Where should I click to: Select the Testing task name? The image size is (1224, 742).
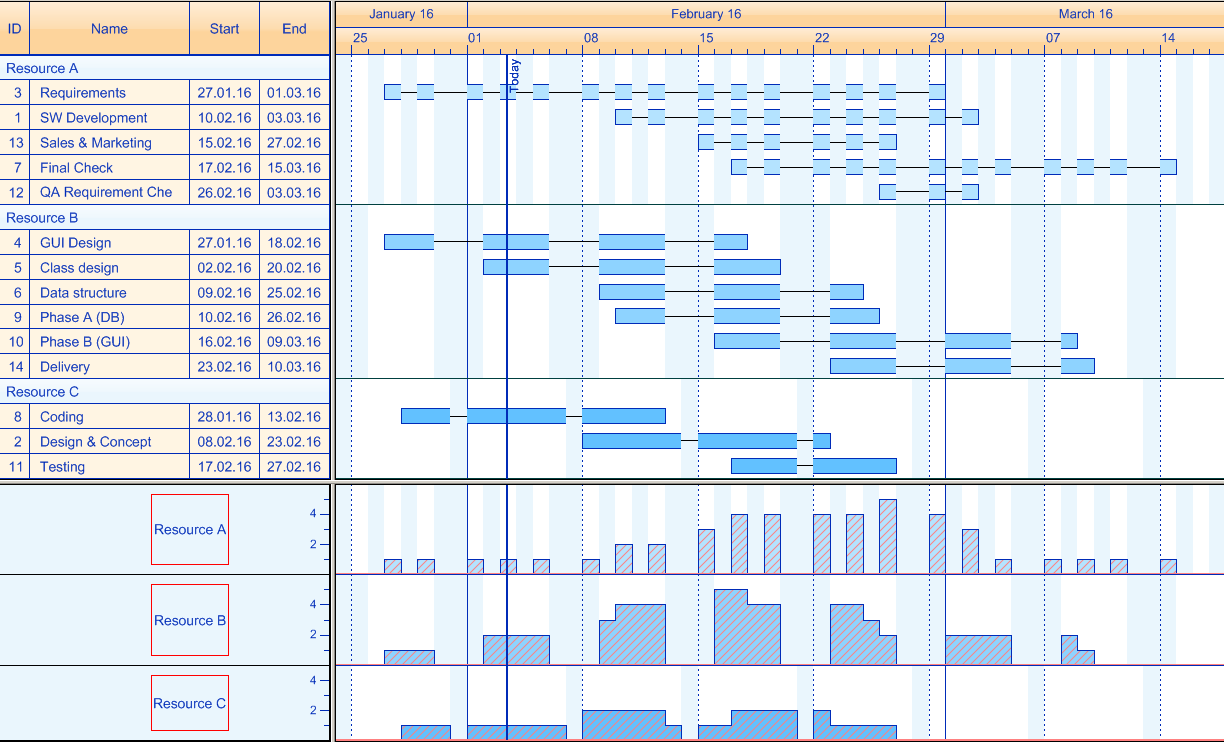[62, 467]
